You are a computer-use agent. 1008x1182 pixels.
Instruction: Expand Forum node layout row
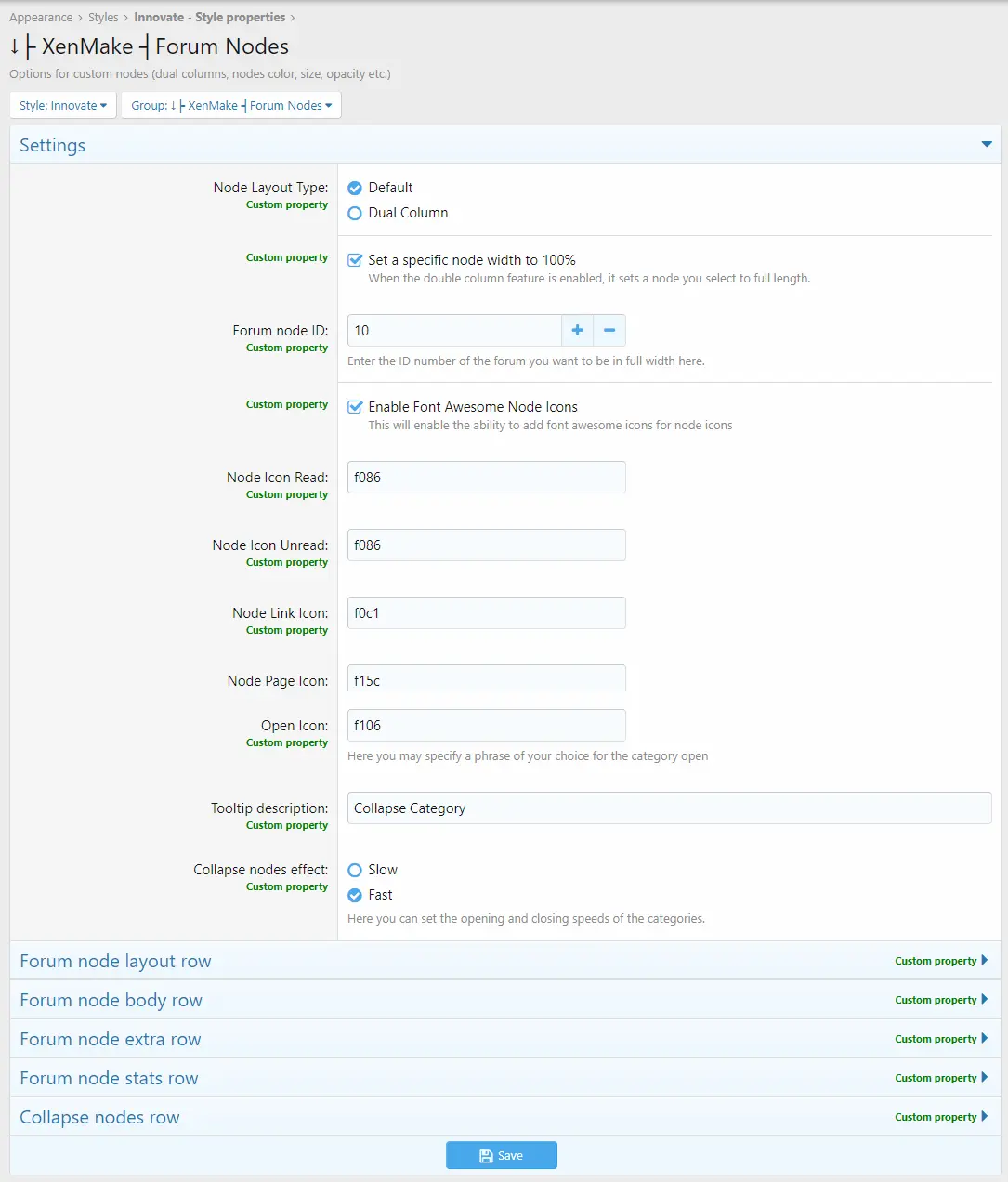505,961
